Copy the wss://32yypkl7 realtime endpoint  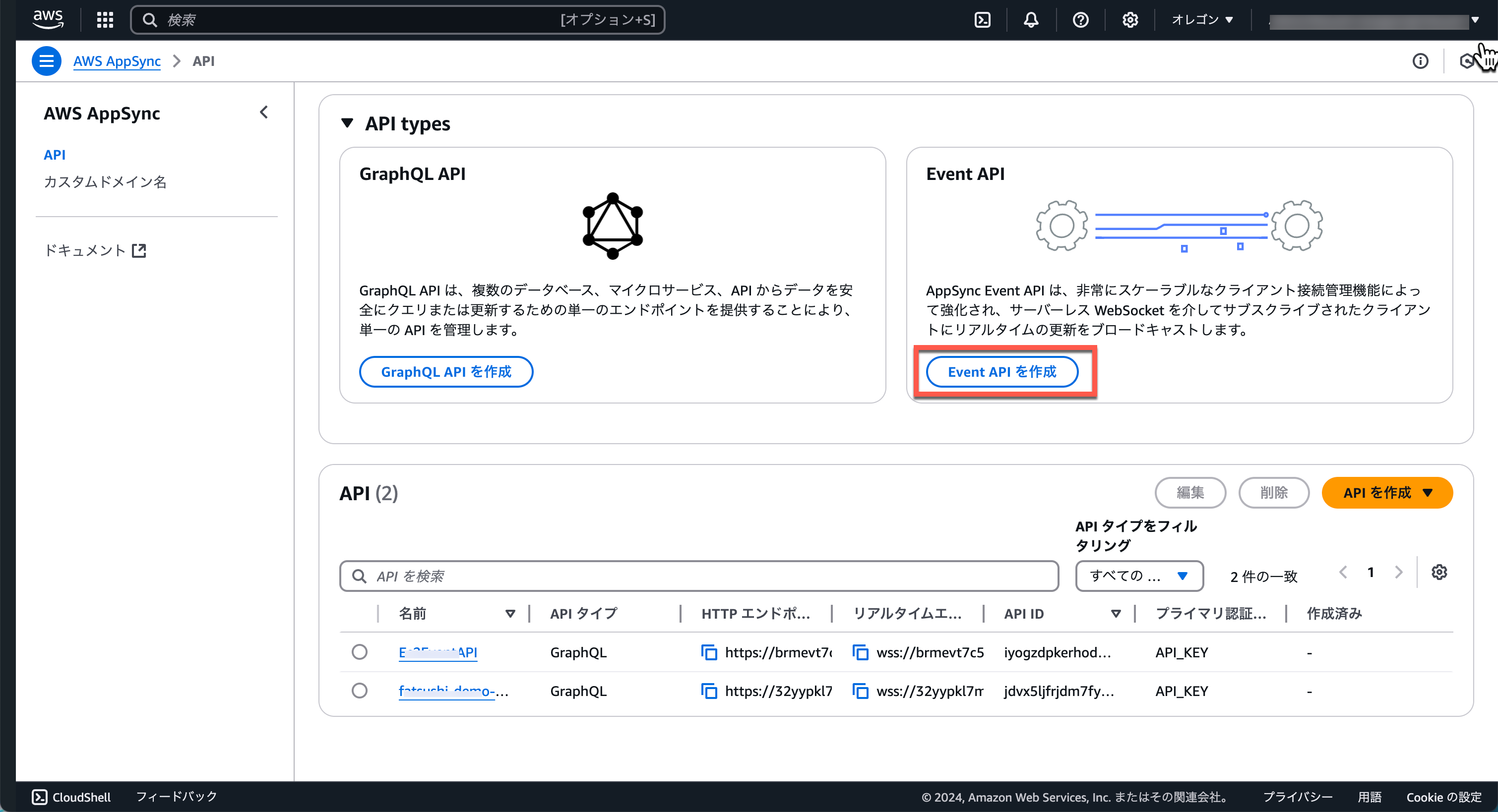pyautogui.click(x=860, y=691)
